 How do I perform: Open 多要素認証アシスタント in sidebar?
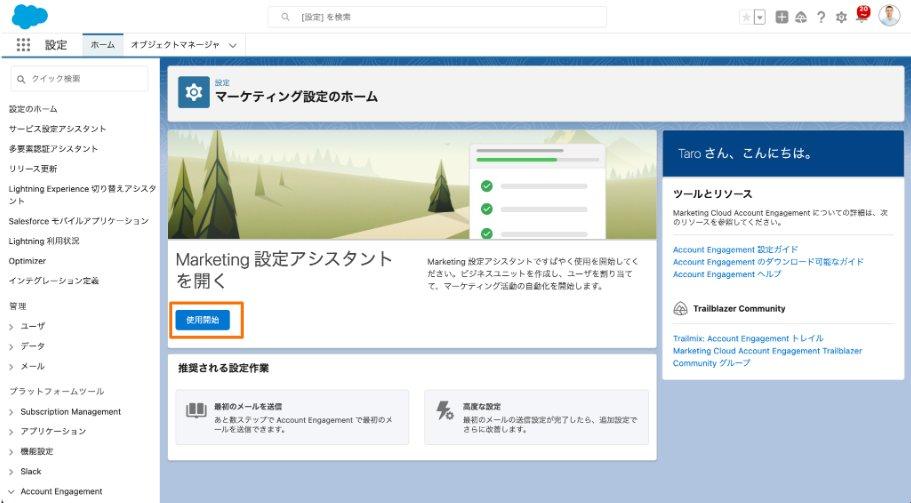[53, 149]
